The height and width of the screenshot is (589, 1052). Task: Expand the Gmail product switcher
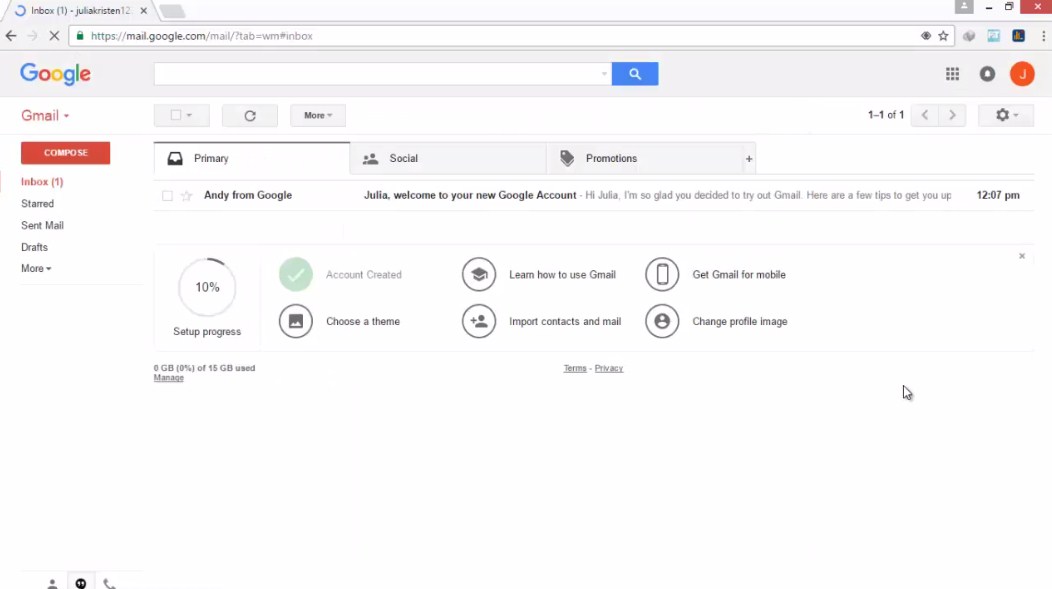click(x=45, y=115)
